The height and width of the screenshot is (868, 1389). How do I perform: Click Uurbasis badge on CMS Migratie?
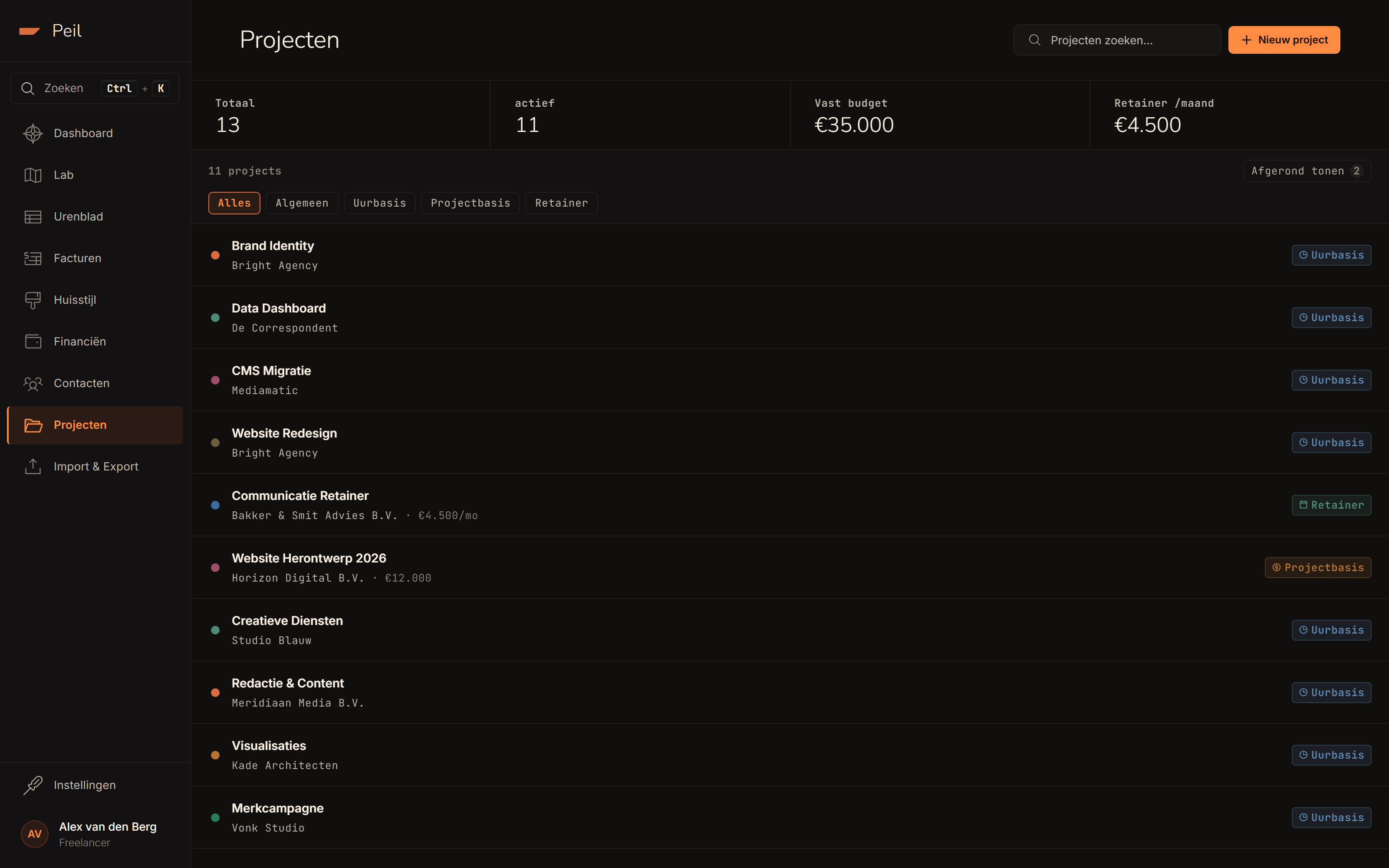pyautogui.click(x=1331, y=380)
